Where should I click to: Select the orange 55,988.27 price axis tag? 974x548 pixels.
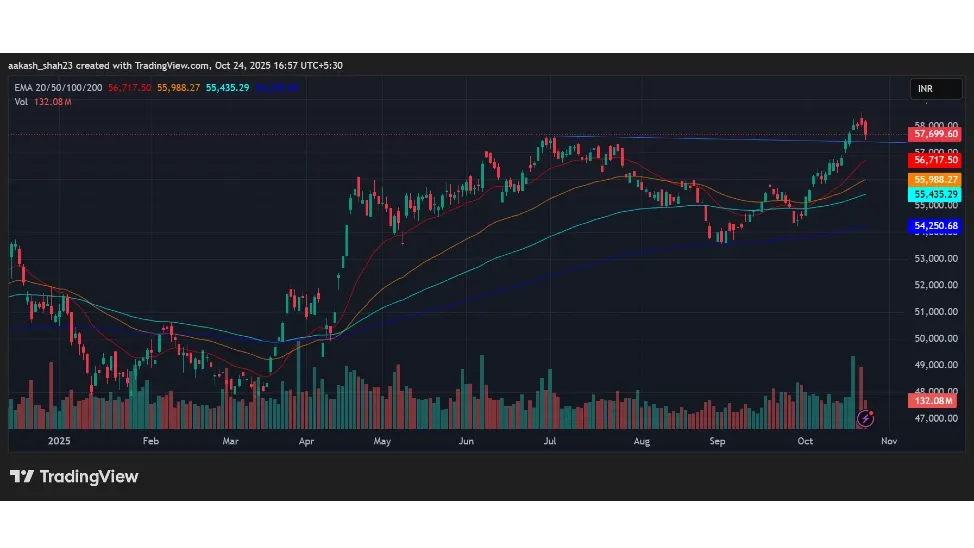click(x=935, y=179)
